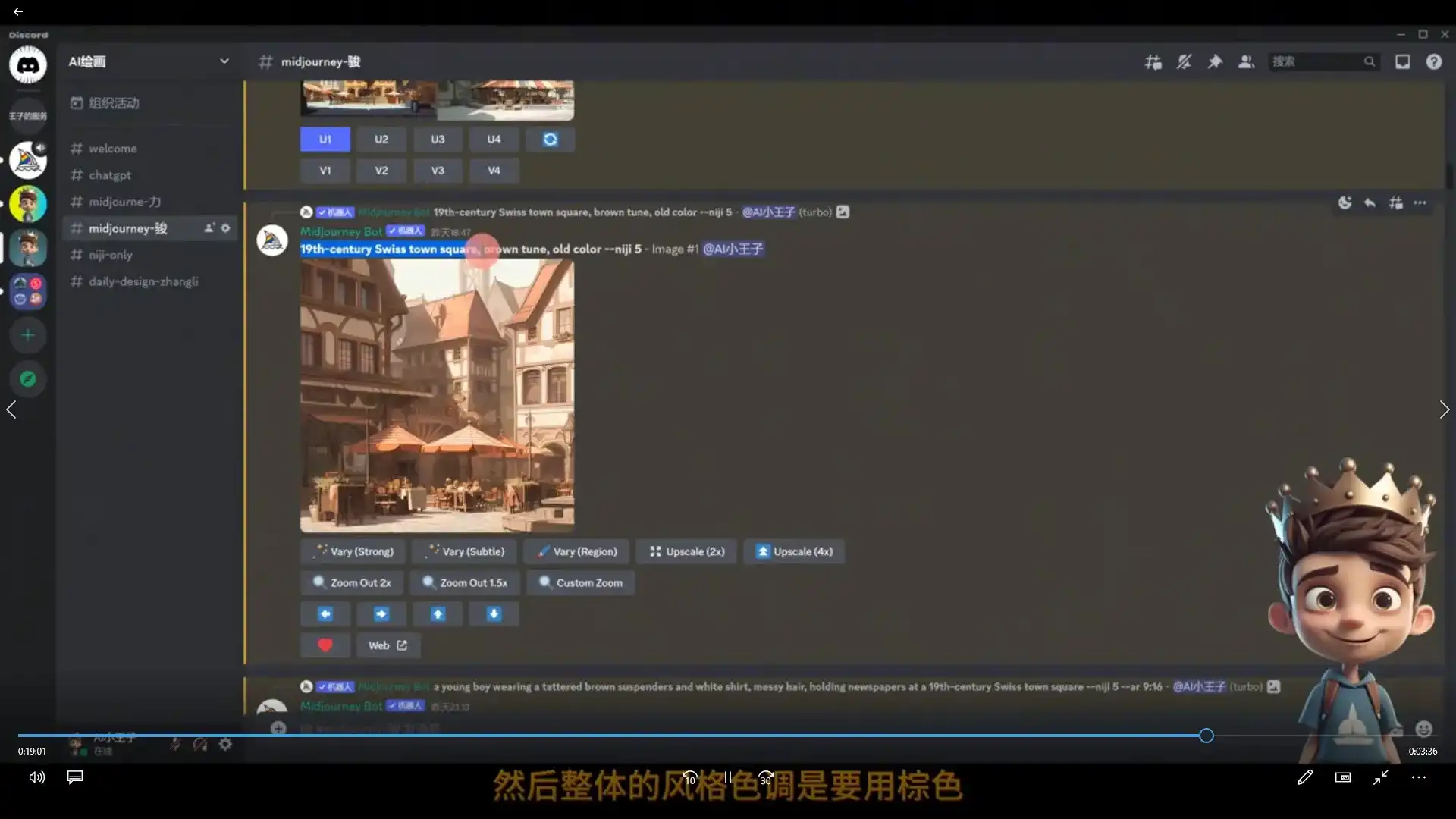Open the video player more options menu
This screenshot has width=1456, height=819.
(1419, 777)
